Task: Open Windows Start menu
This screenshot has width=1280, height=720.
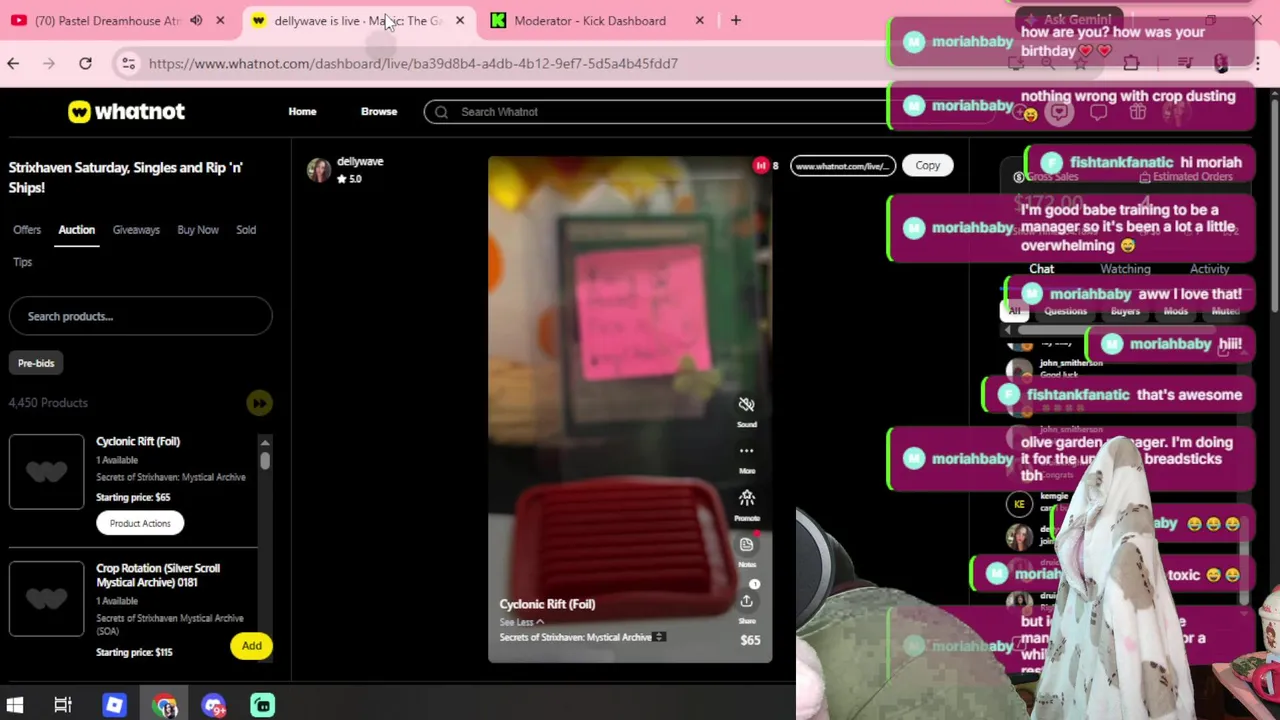Action: [14, 705]
